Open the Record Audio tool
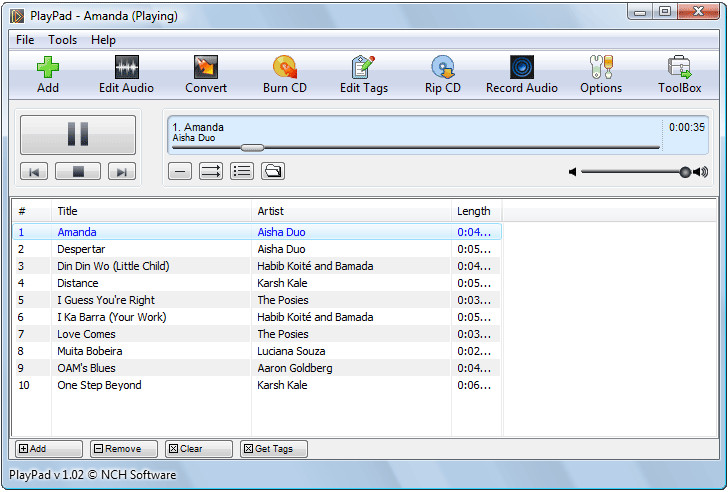This screenshot has height=492, width=728. (x=521, y=74)
